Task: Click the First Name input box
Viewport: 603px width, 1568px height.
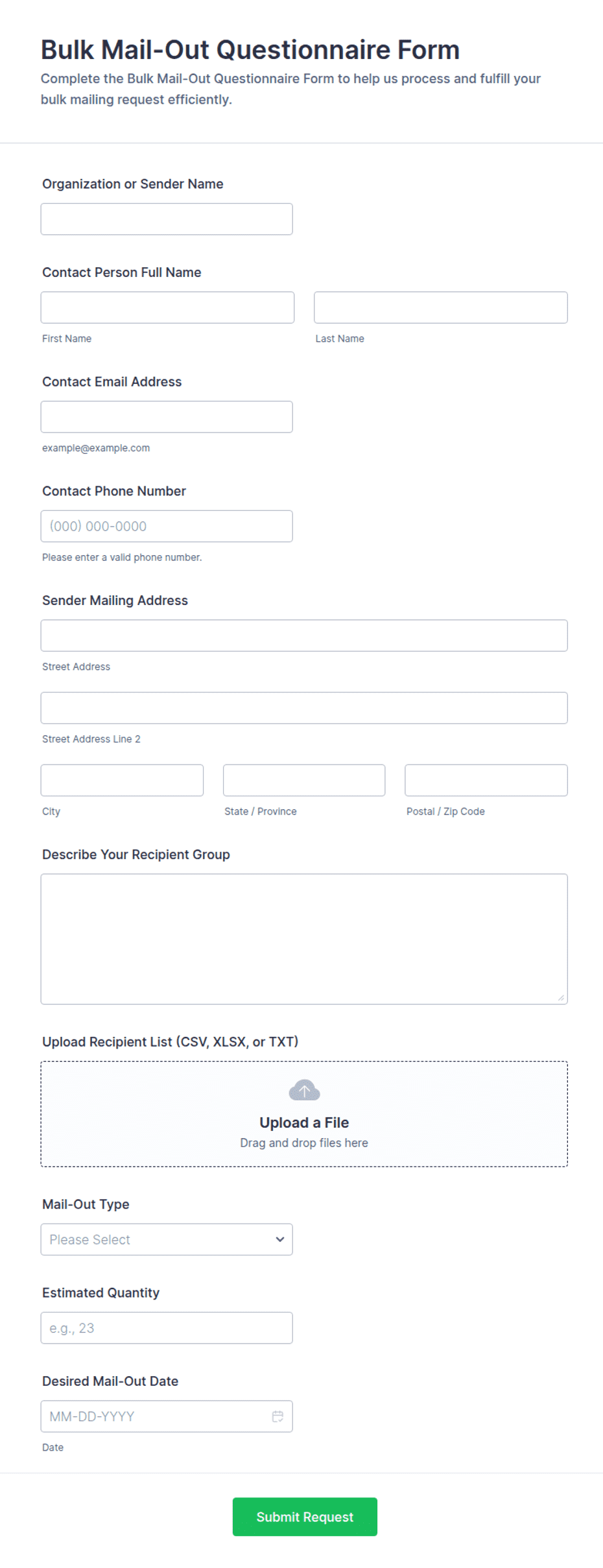Action: [x=167, y=307]
